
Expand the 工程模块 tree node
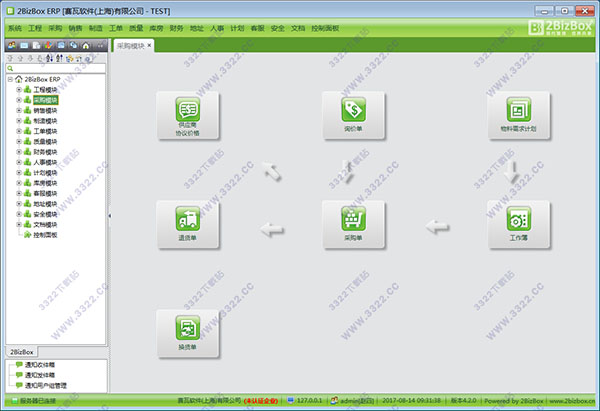[x=19, y=90]
